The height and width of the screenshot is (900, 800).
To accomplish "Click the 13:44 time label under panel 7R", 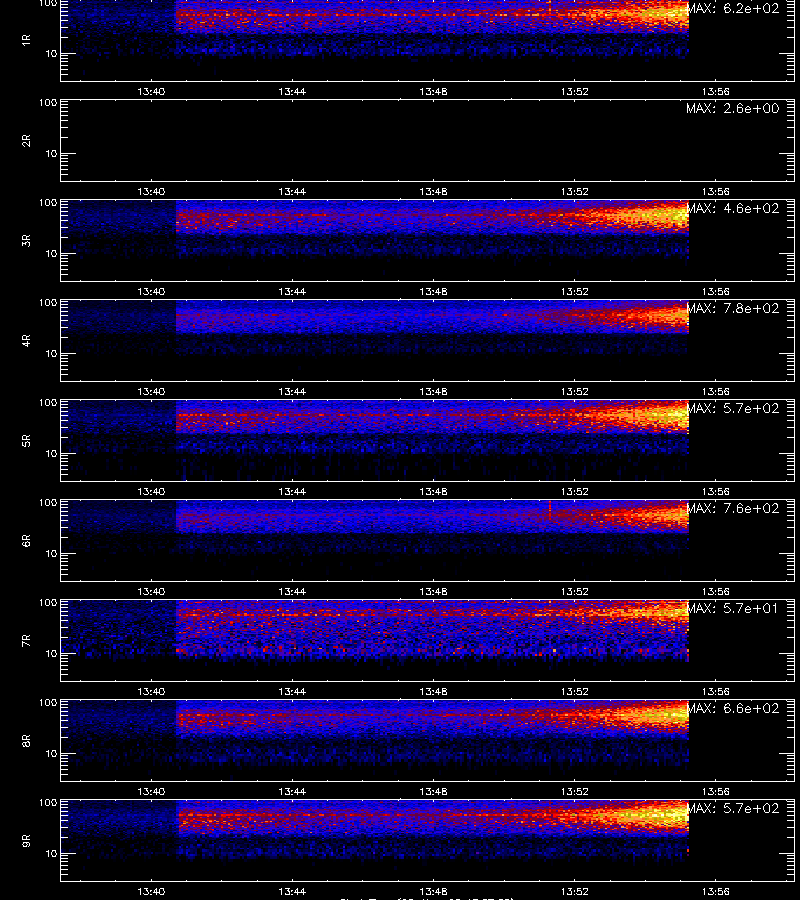I will coord(292,692).
